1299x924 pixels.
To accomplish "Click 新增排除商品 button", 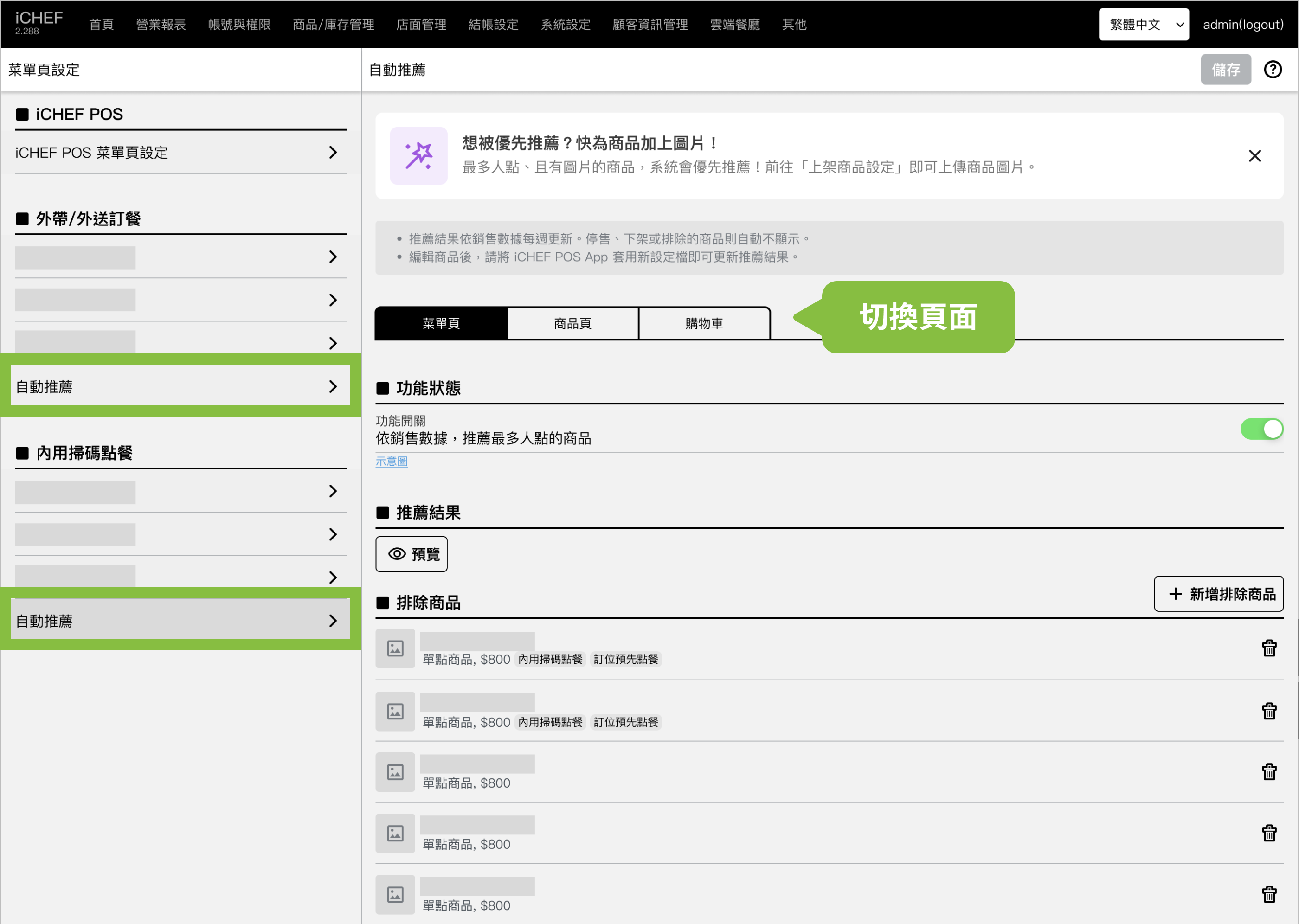I will (x=1219, y=594).
